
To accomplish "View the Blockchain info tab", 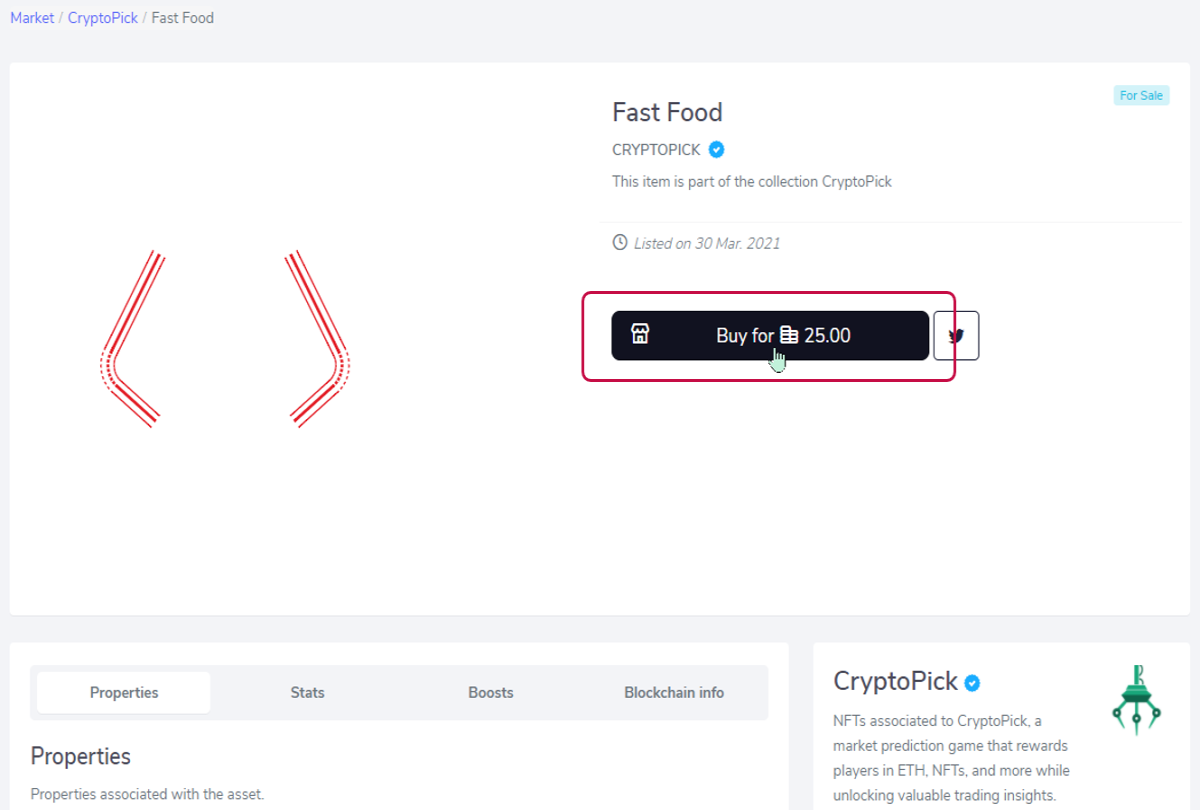I will (x=674, y=692).
